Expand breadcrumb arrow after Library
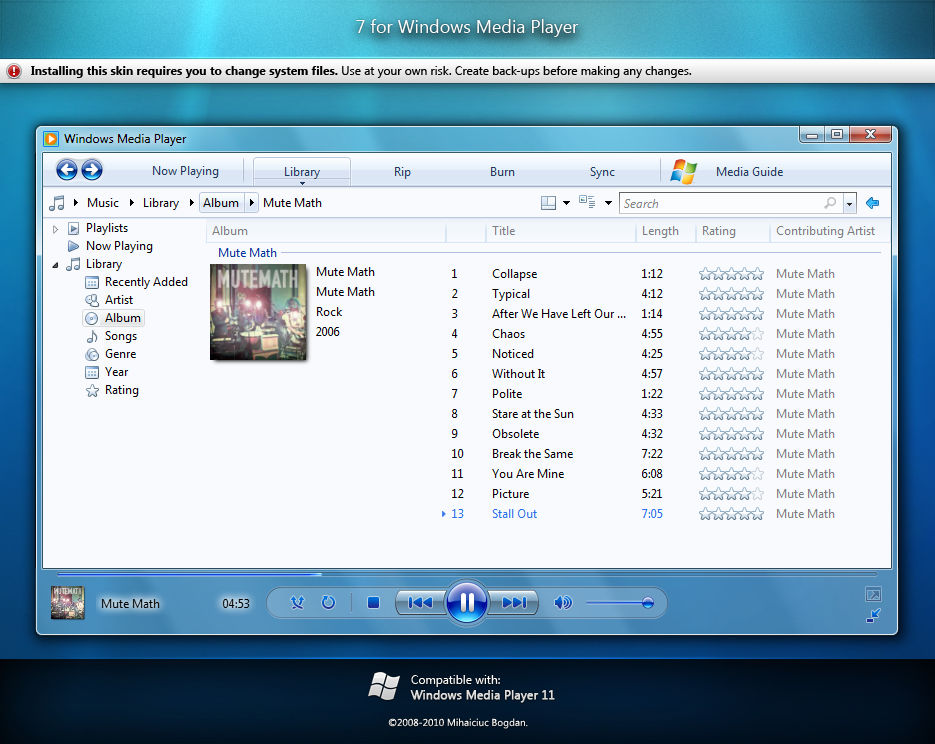This screenshot has width=935, height=744. (191, 203)
